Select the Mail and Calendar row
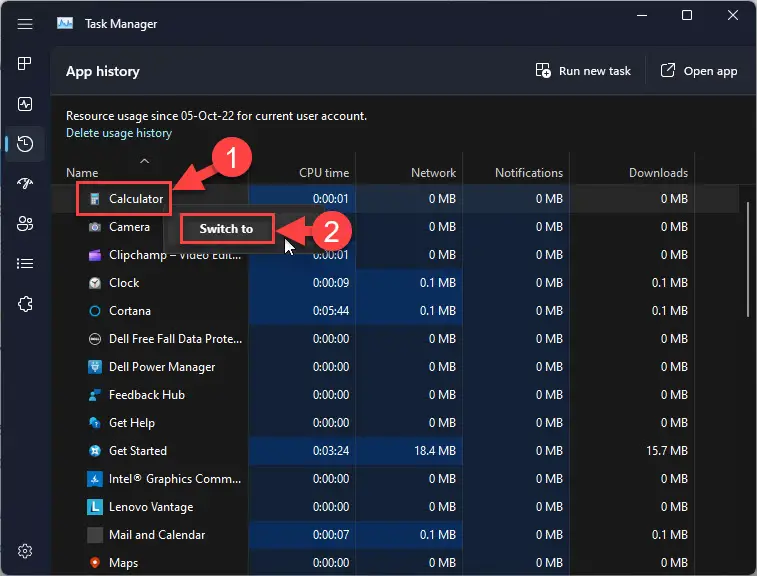This screenshot has width=757, height=576. [395, 534]
